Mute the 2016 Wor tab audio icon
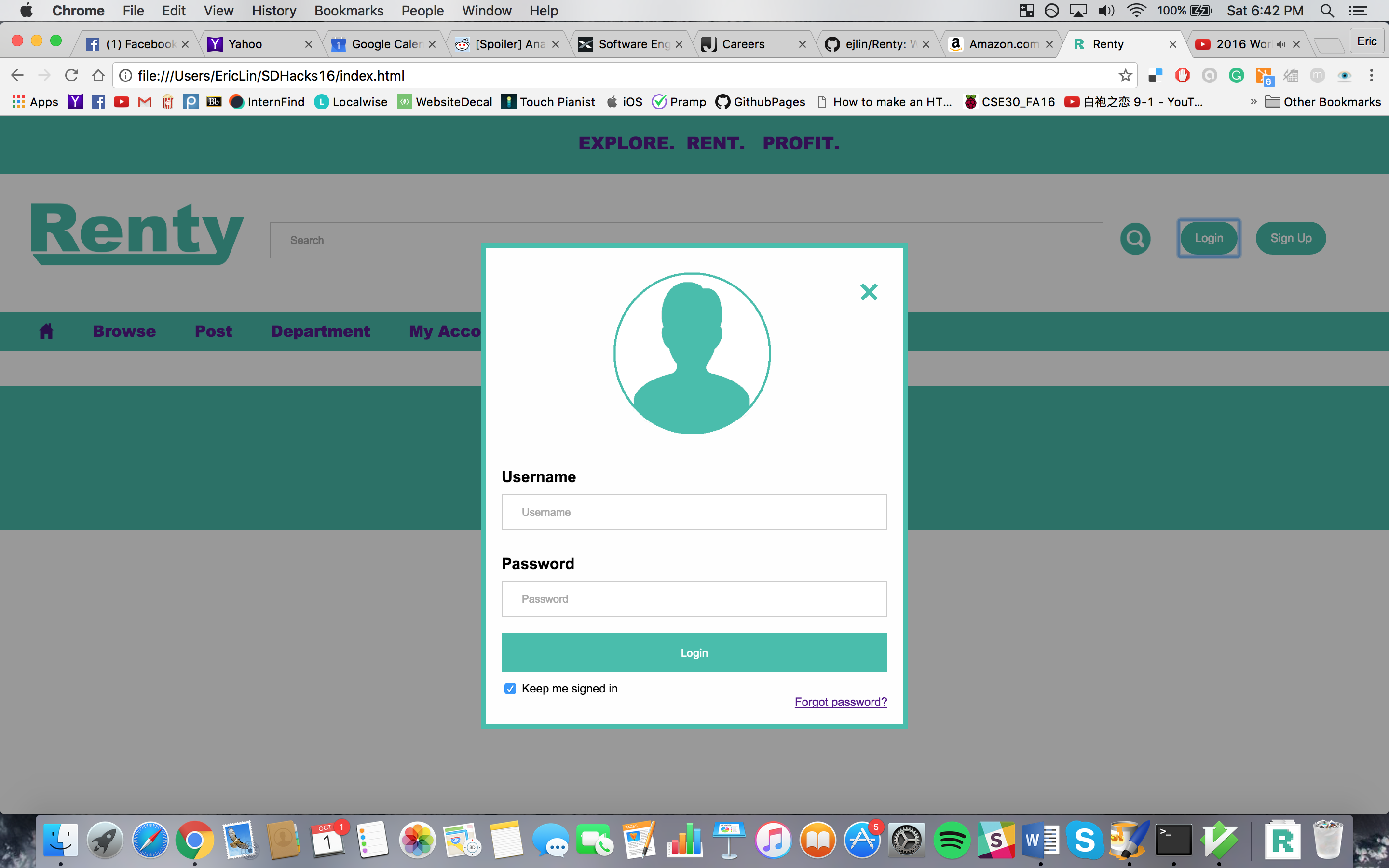The image size is (1389, 868). click(x=1280, y=44)
